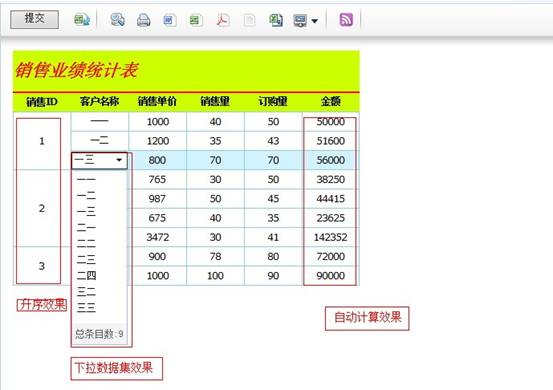This screenshot has width=553, height=390.
Task: Choose 二四 in the dropdown list
Action: tap(86, 275)
